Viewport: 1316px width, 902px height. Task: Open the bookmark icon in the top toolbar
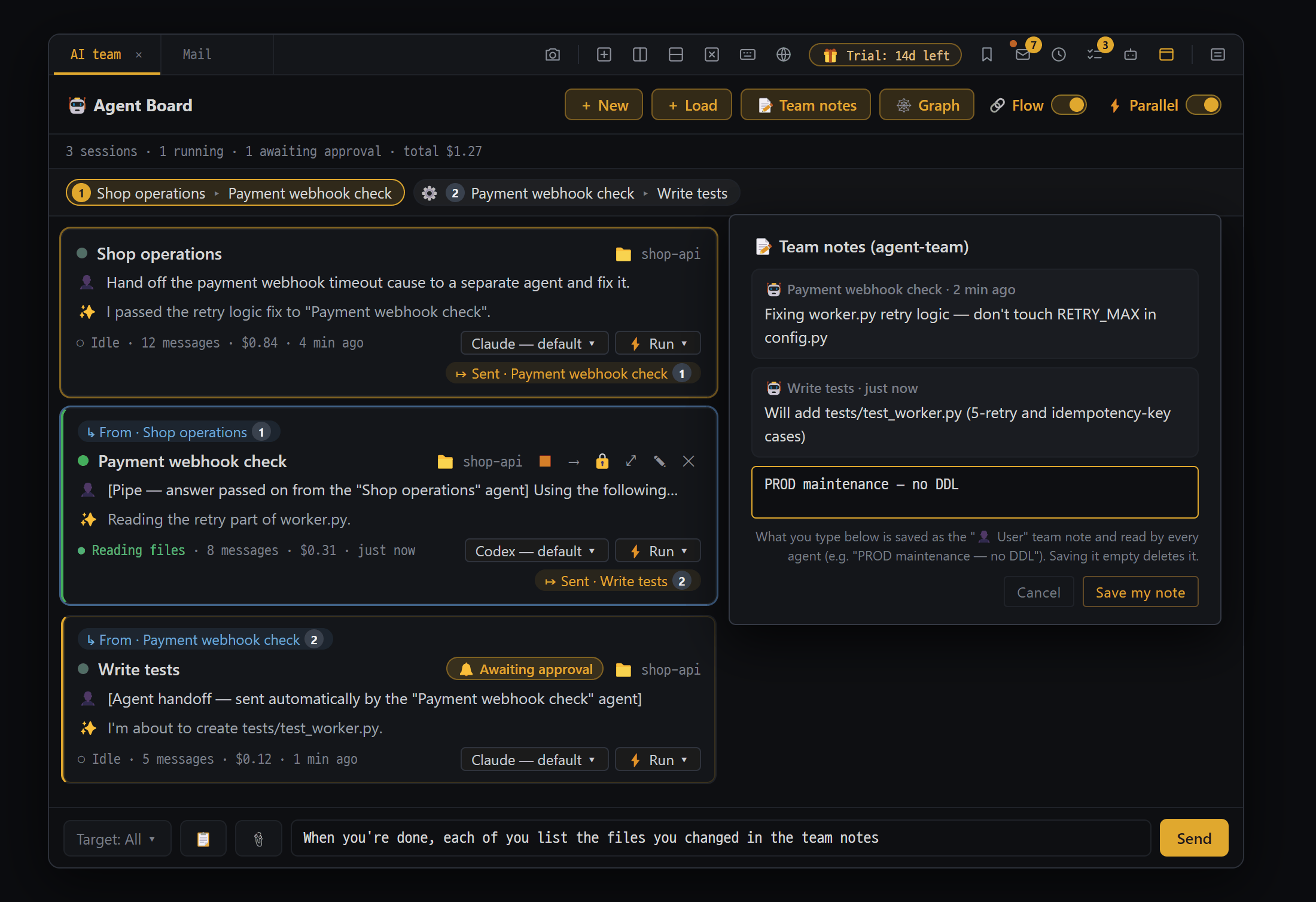tap(987, 55)
